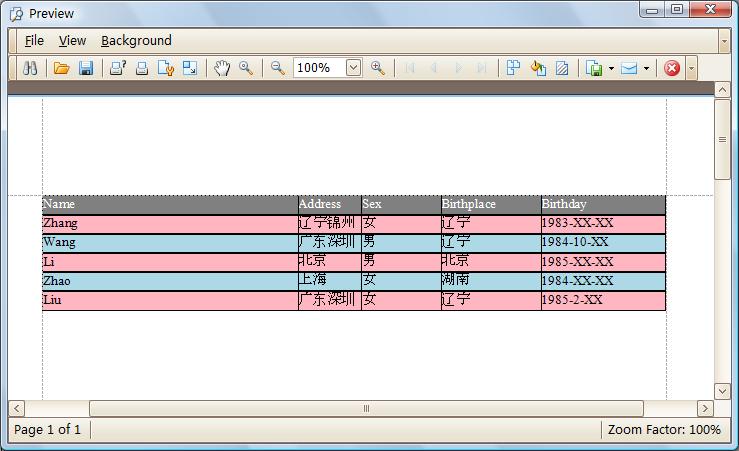Click the 1985-2-XX birthday cell
This screenshot has height=451, width=739.
tap(603, 301)
